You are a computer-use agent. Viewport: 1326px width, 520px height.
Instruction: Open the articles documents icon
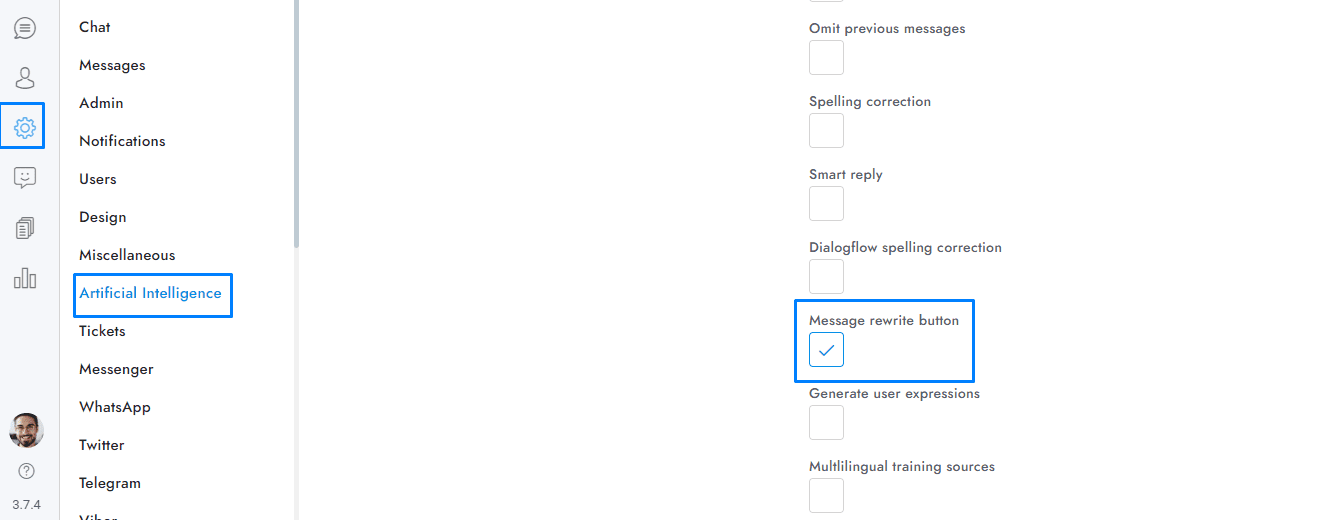pos(25,228)
